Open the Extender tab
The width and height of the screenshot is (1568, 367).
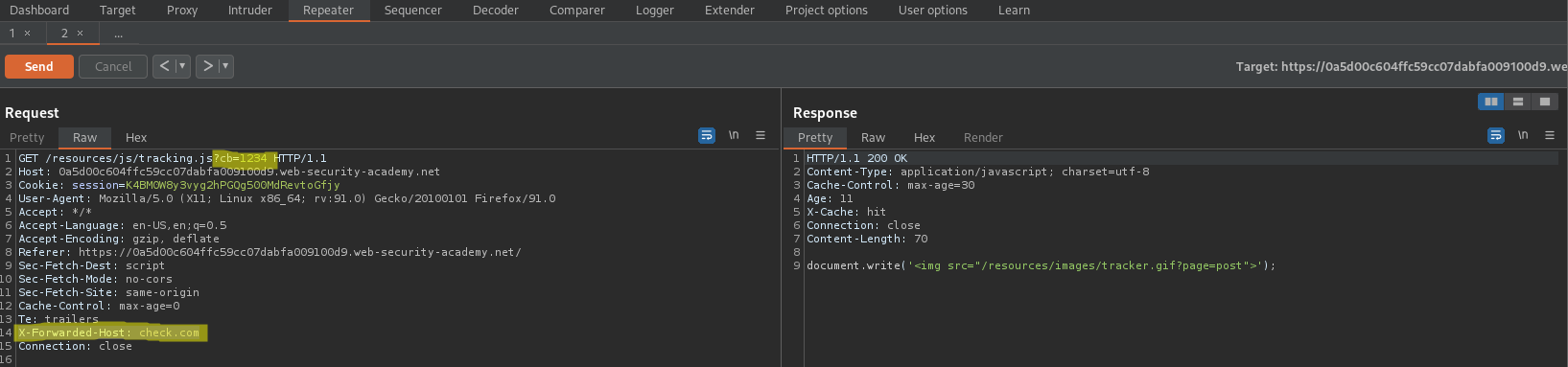(x=730, y=11)
